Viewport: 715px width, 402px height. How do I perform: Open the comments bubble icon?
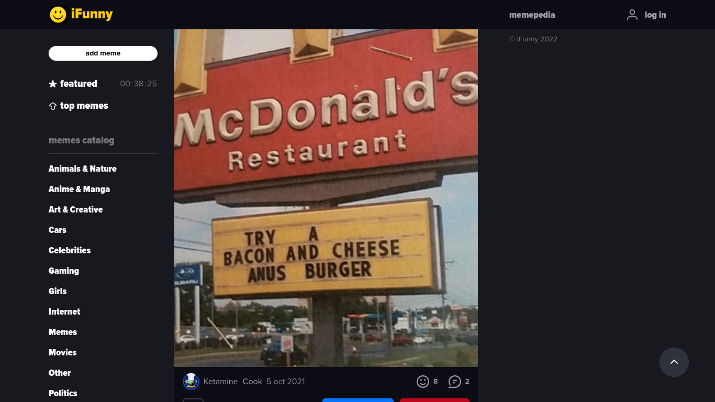pyautogui.click(x=454, y=381)
